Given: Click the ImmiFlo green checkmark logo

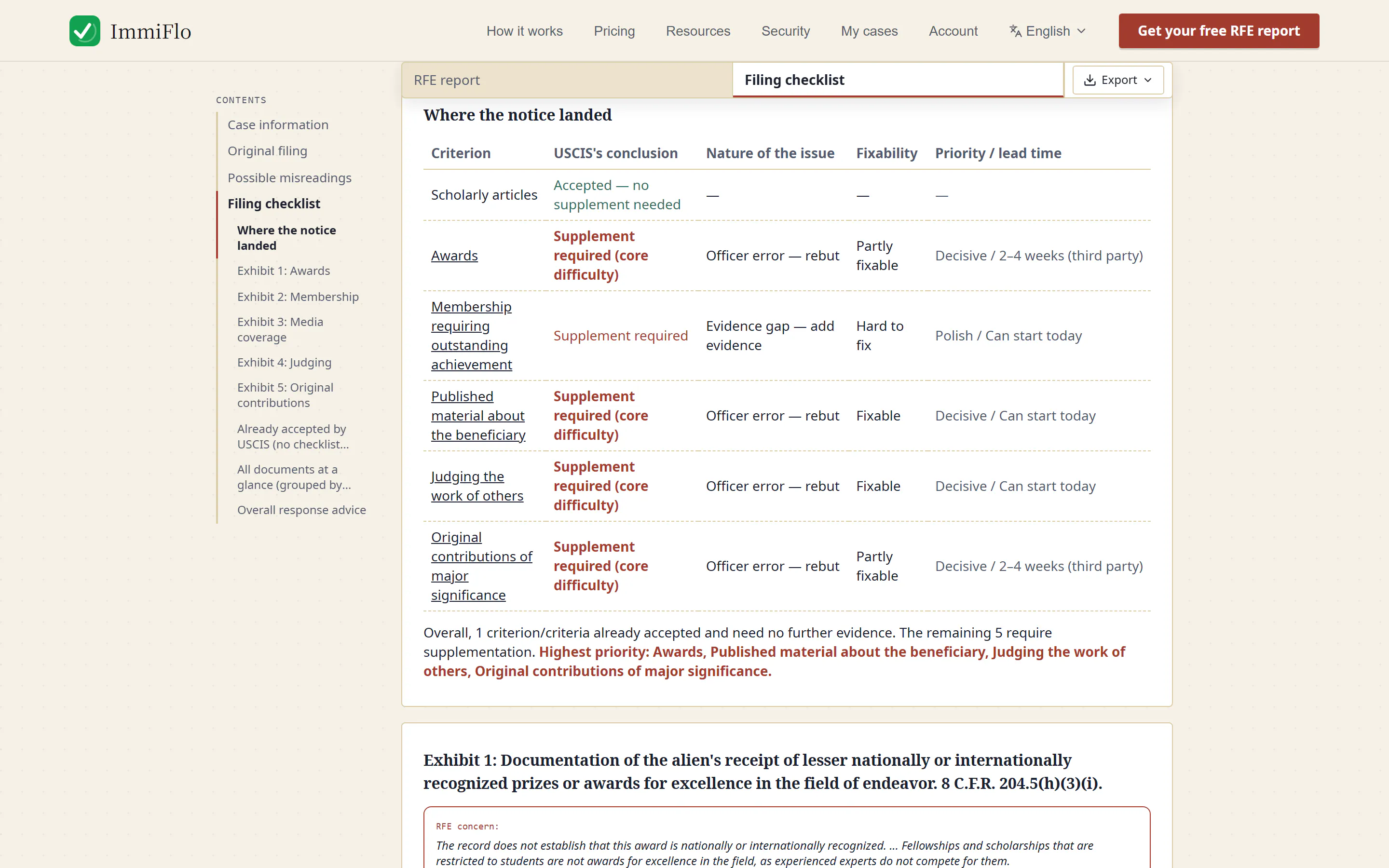Looking at the screenshot, I should [x=85, y=31].
